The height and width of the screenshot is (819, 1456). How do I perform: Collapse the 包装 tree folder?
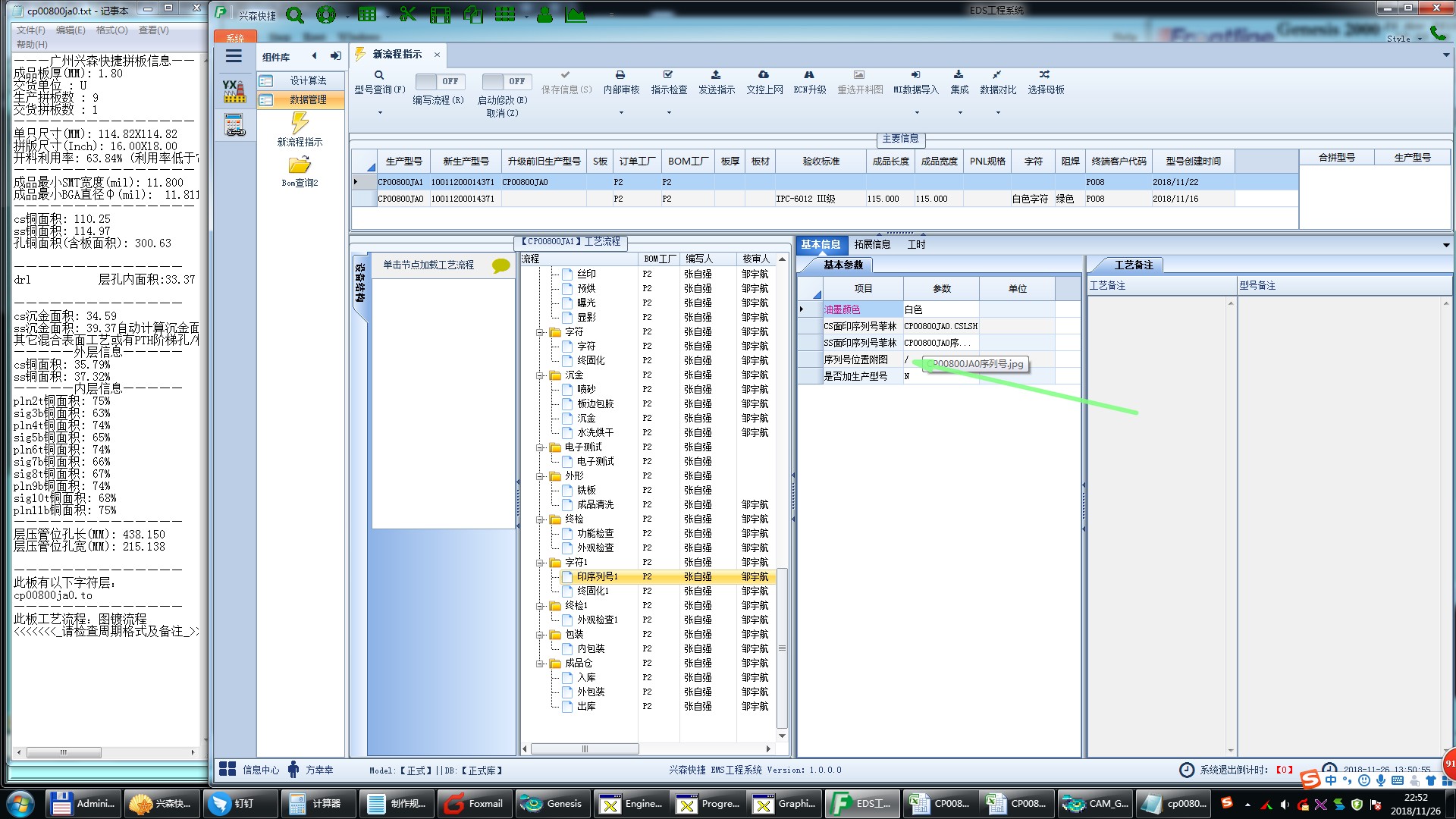[x=541, y=635]
